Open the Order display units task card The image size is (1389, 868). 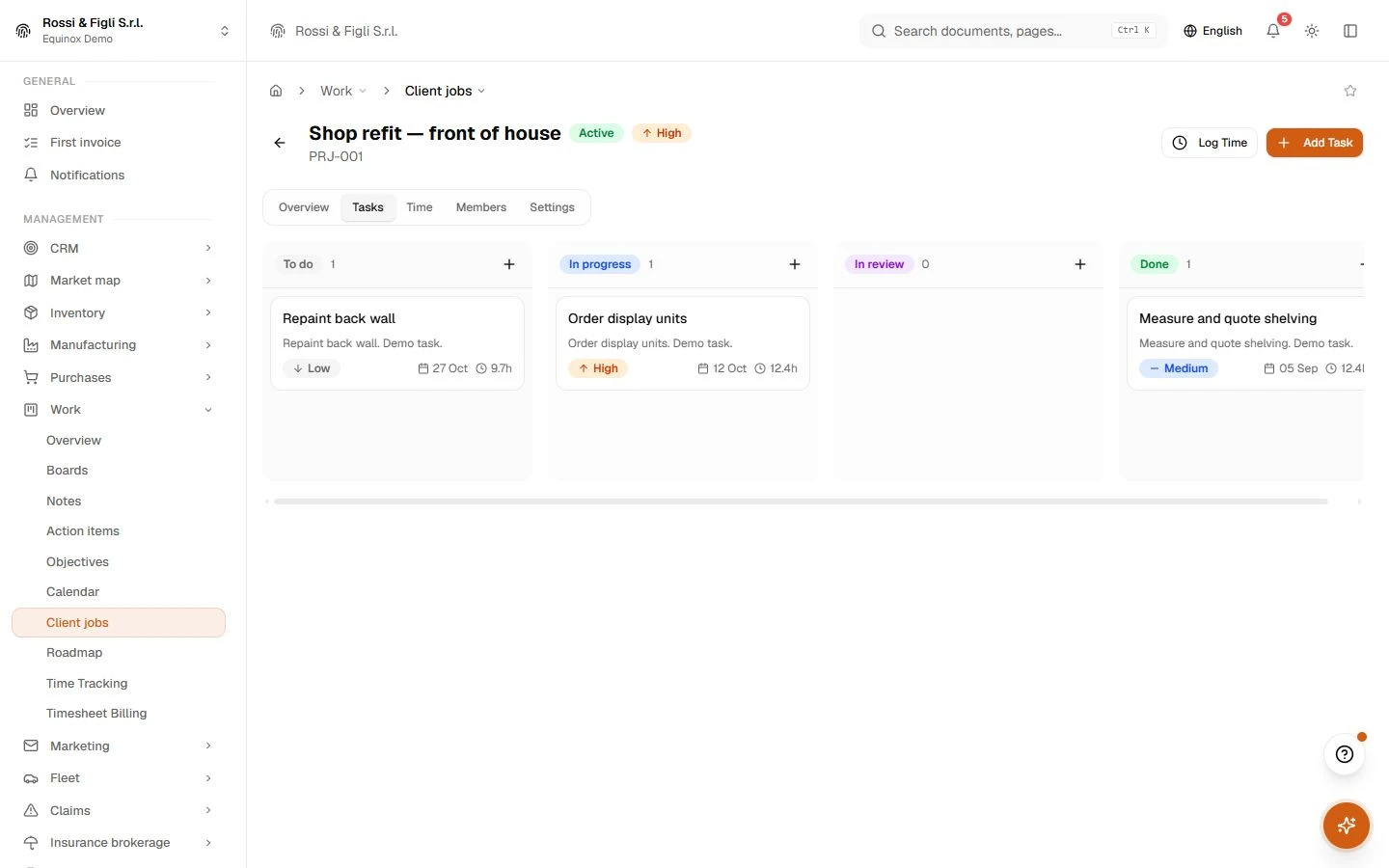point(683,343)
